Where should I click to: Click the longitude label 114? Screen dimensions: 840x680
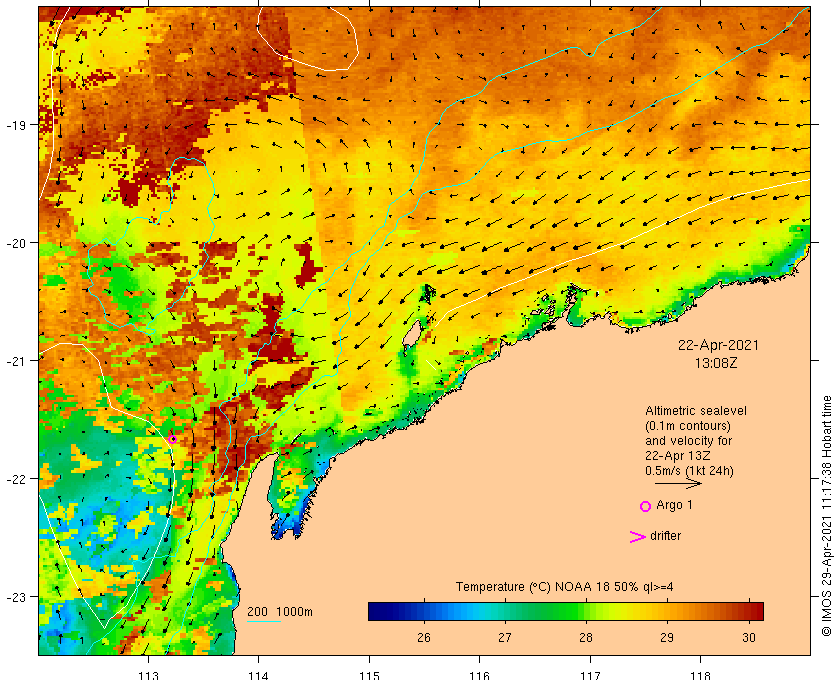(x=259, y=675)
